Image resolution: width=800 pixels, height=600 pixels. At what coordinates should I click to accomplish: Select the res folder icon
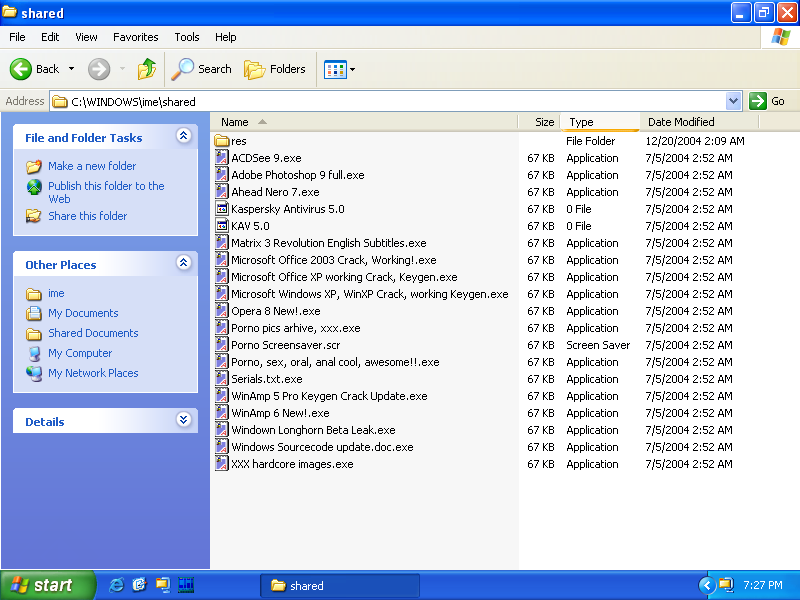click(x=221, y=141)
